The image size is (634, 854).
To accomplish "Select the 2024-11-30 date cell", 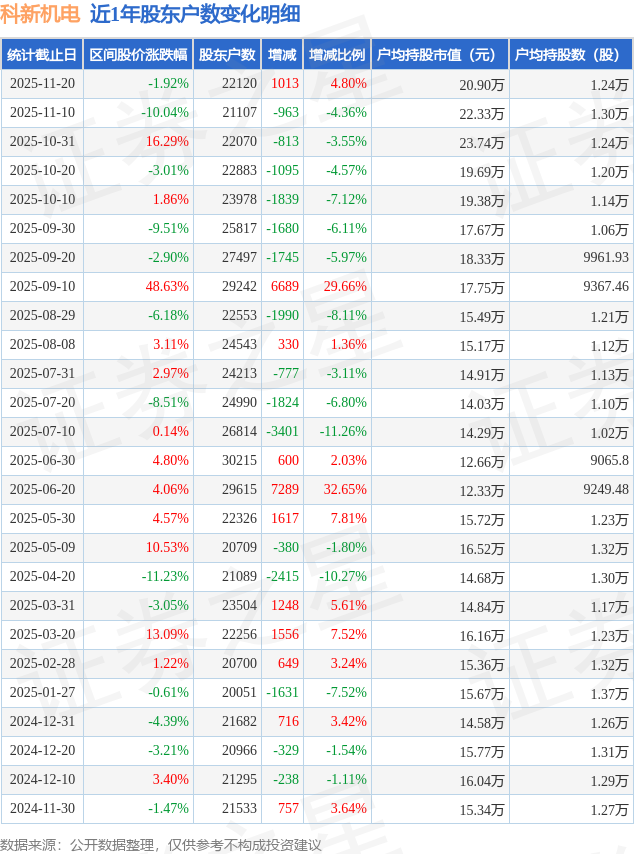I will point(42,809).
